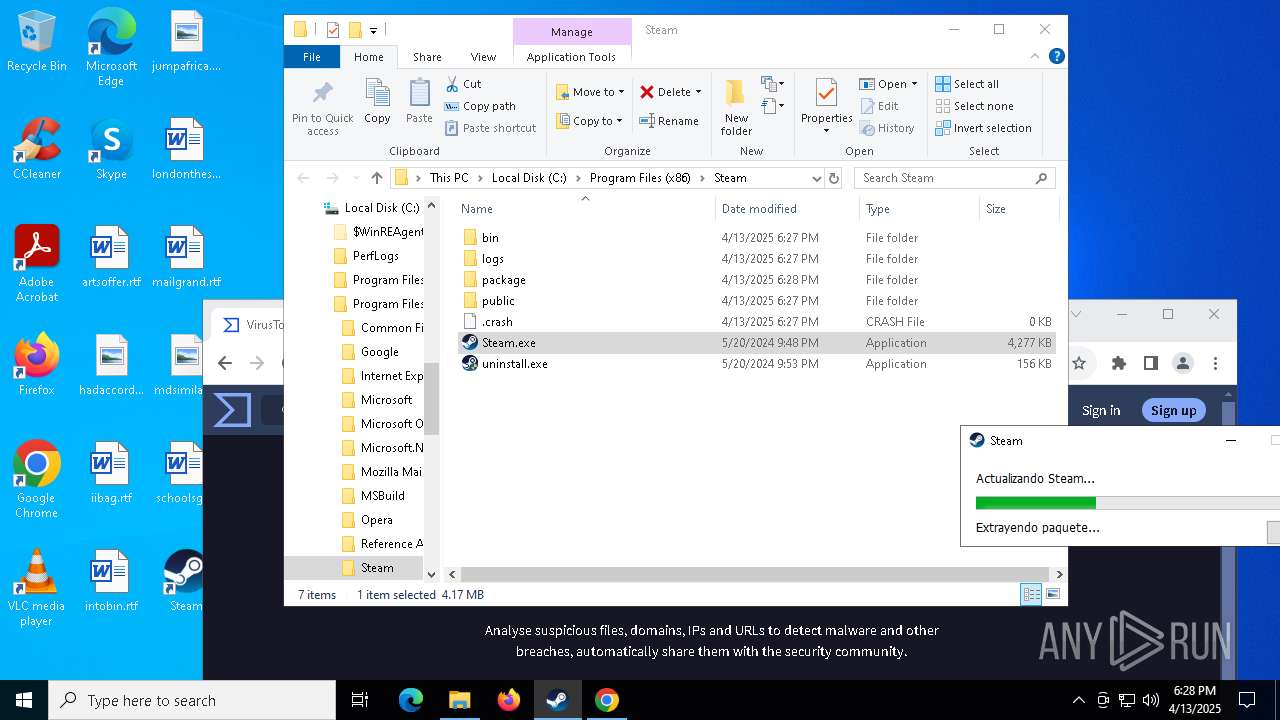Click the Windows Start button
The image size is (1280, 720).
click(24, 700)
